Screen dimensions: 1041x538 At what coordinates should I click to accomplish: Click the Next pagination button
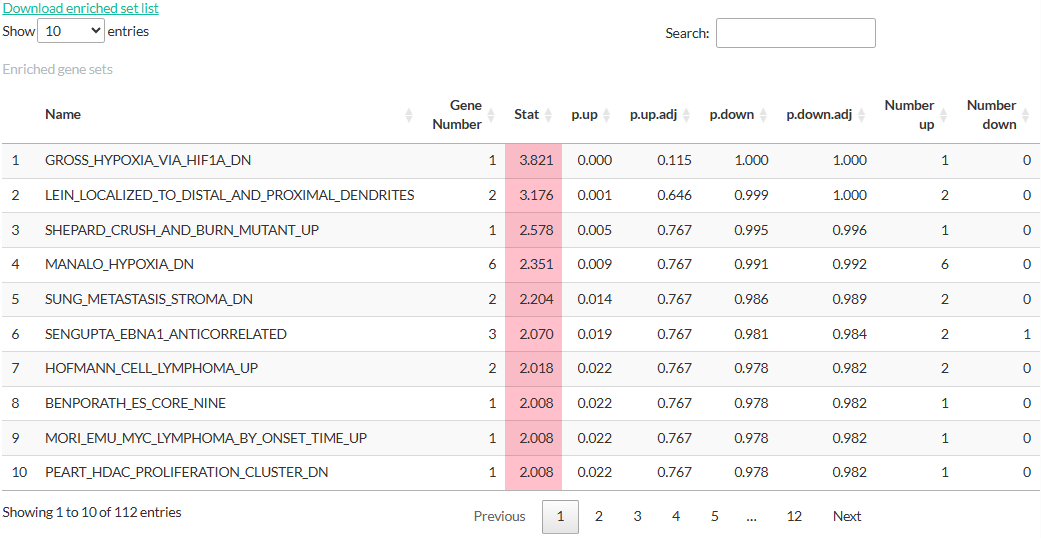[x=847, y=516]
